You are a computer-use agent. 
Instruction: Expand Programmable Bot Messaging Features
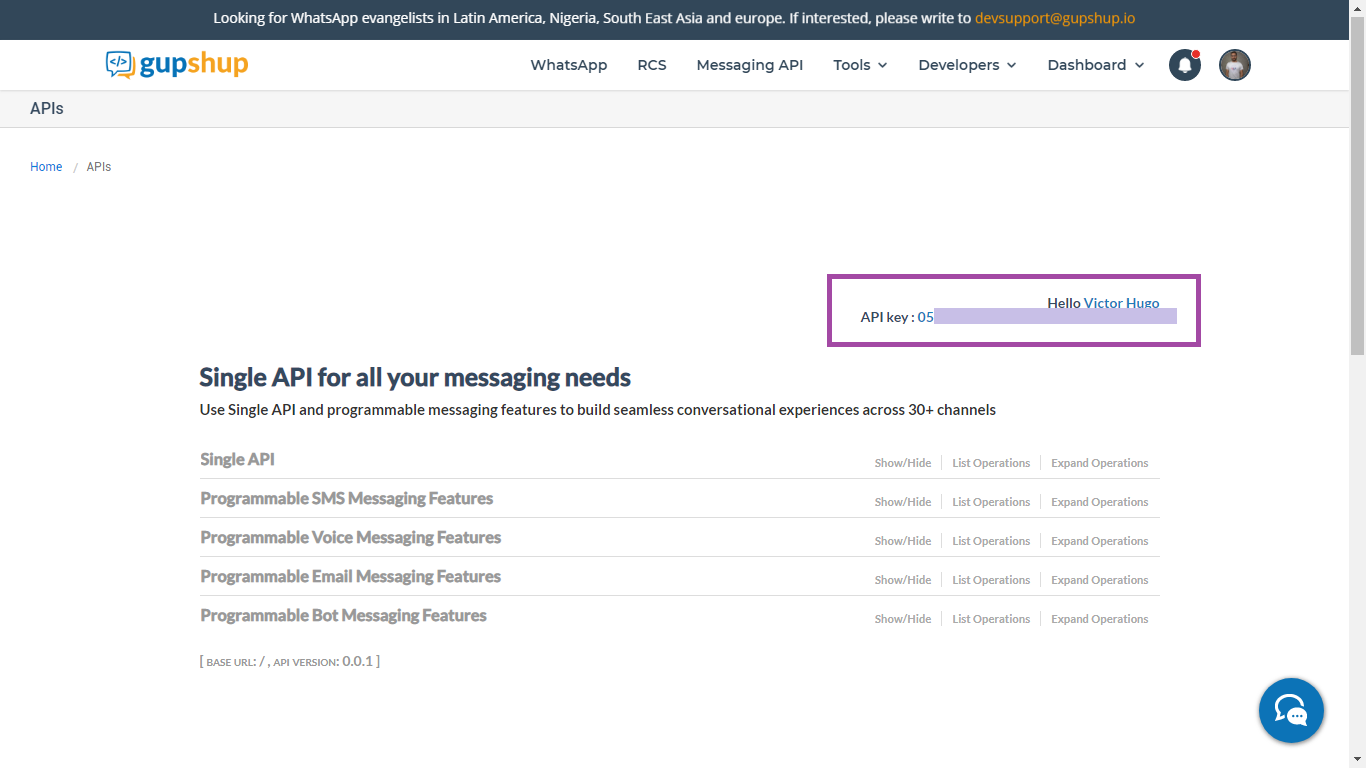(343, 616)
